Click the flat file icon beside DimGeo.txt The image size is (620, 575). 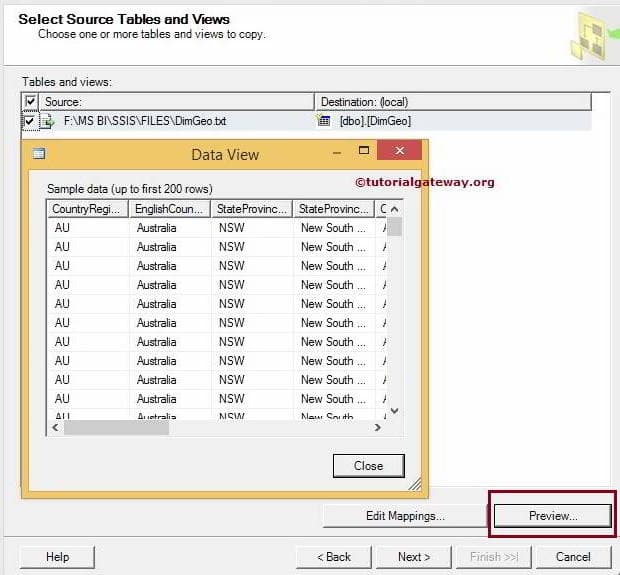tap(48, 121)
